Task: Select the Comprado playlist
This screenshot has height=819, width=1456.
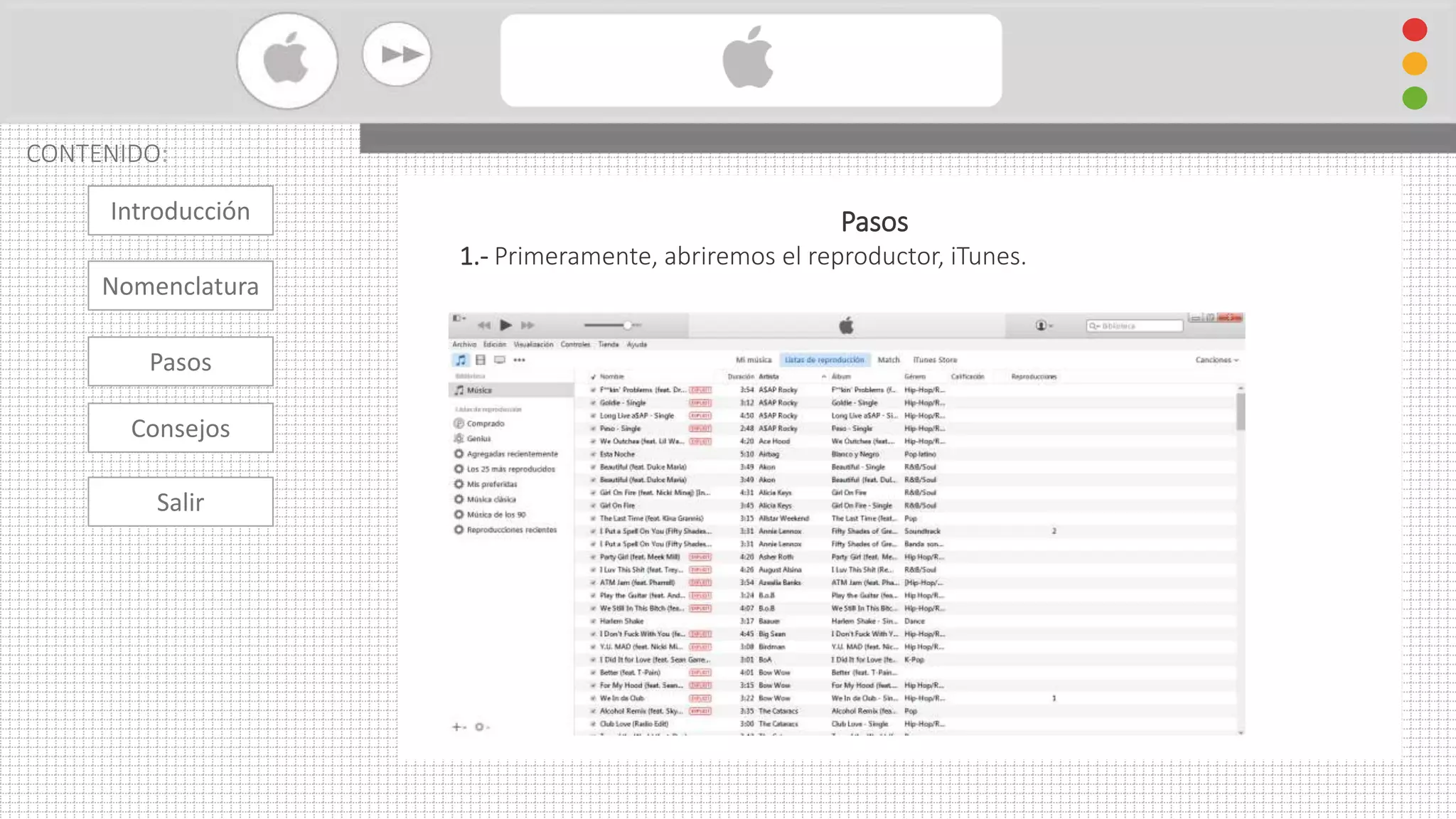Action: (x=485, y=424)
